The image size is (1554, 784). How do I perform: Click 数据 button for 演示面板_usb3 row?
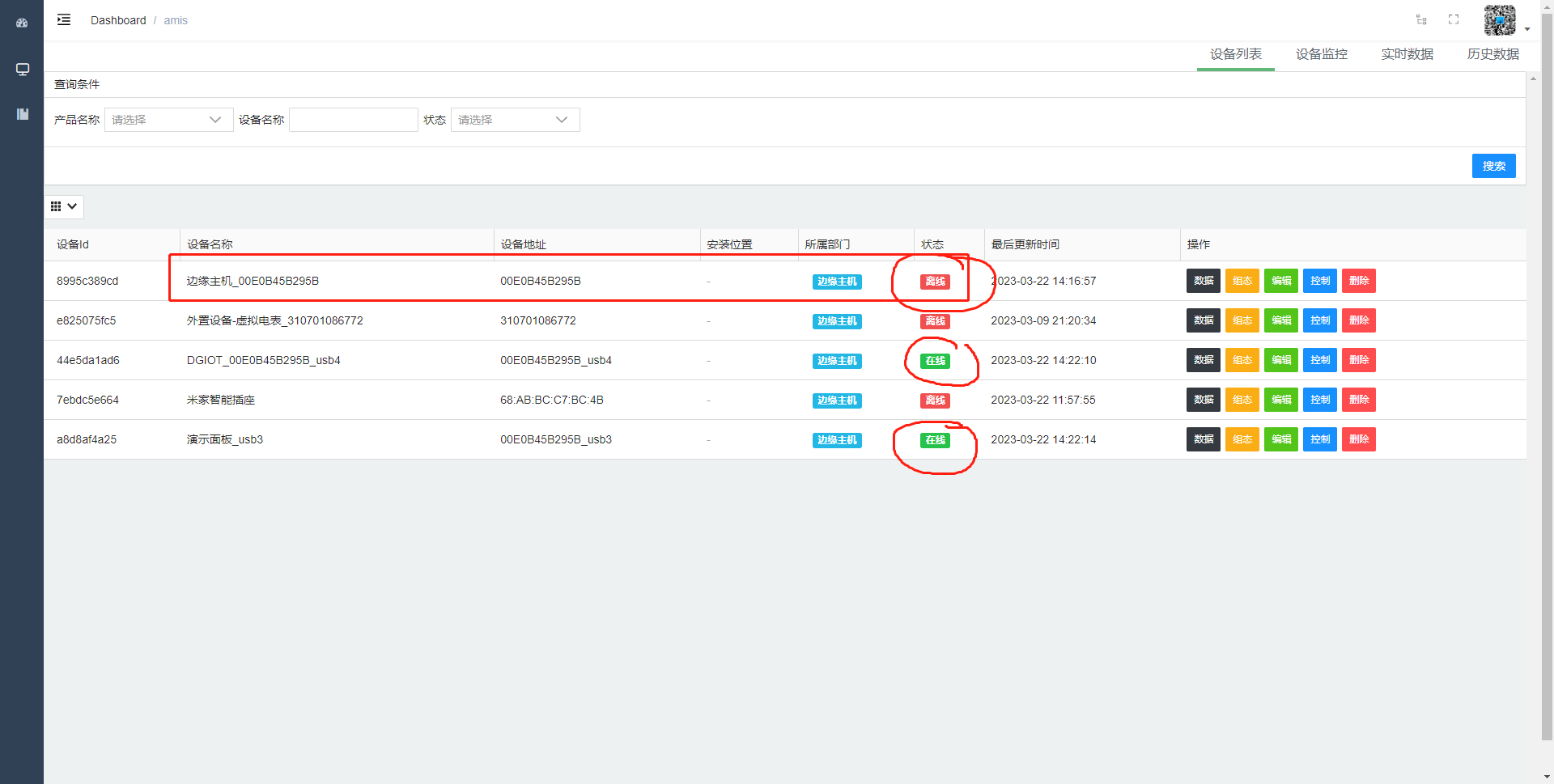click(1203, 439)
